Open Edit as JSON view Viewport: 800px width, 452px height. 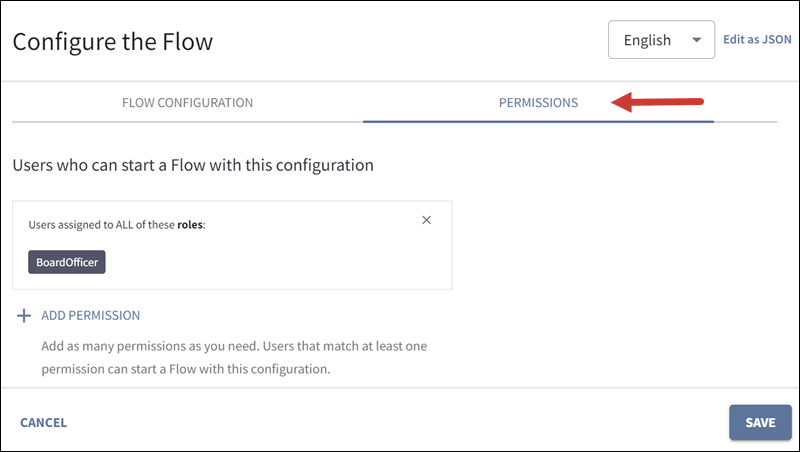point(757,41)
